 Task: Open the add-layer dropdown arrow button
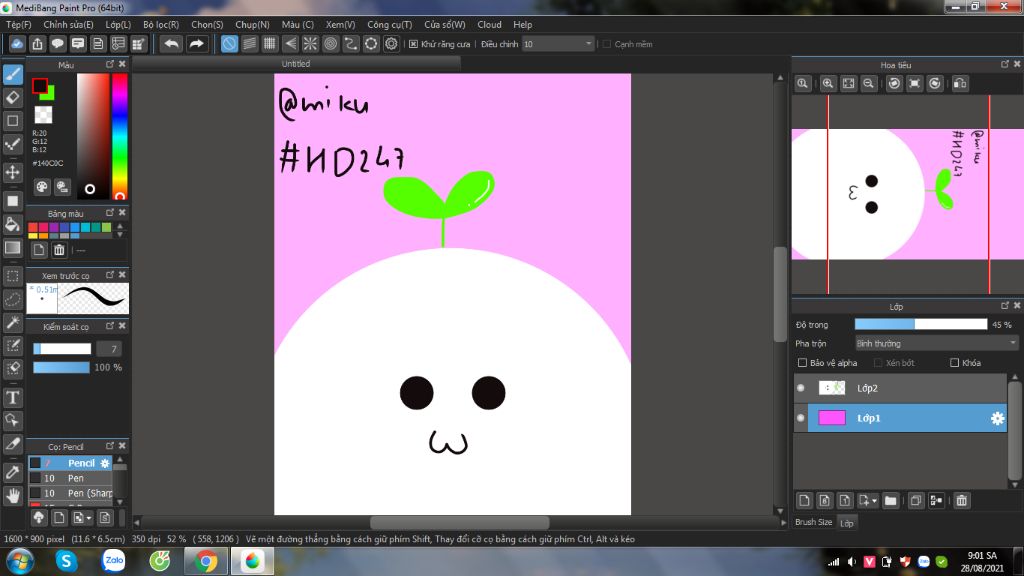[x=868, y=501]
